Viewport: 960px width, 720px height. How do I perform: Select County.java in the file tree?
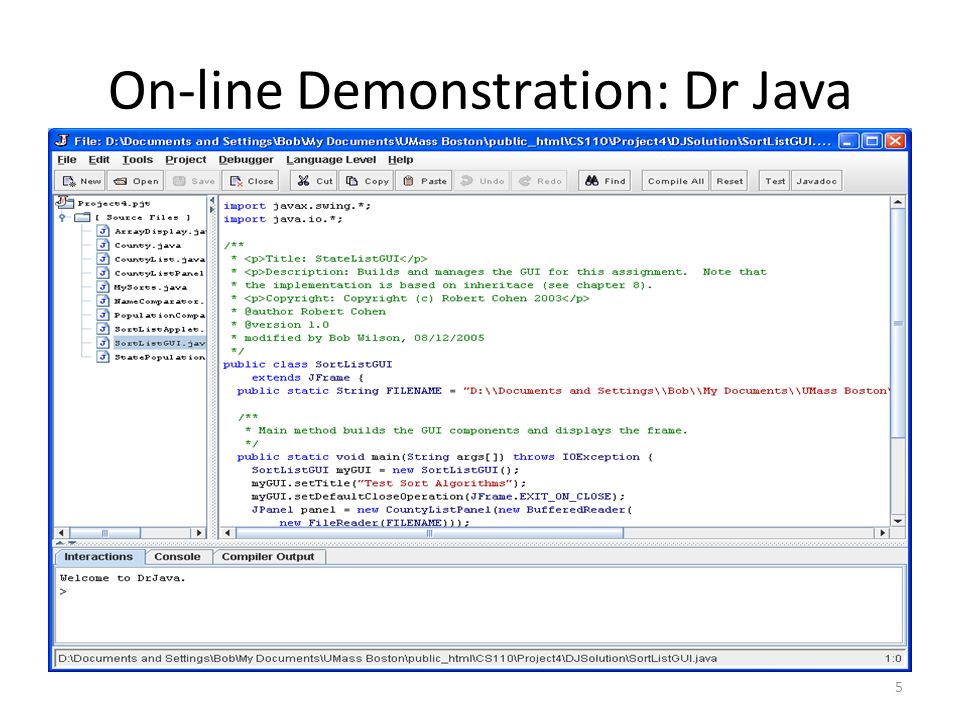point(139,246)
